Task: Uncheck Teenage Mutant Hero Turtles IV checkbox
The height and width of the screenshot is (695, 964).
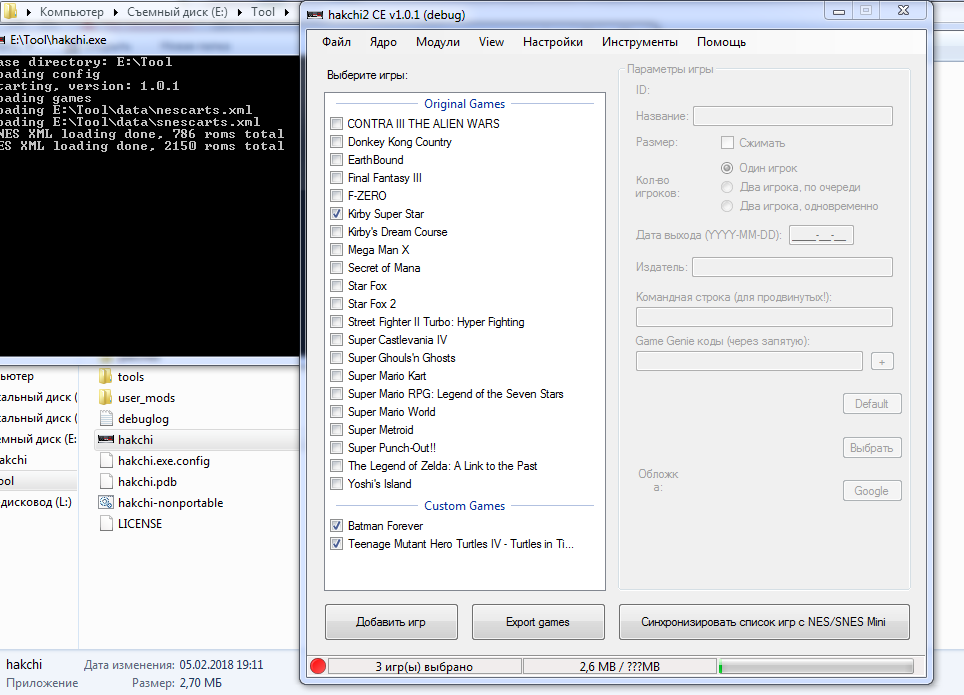Action: point(336,544)
